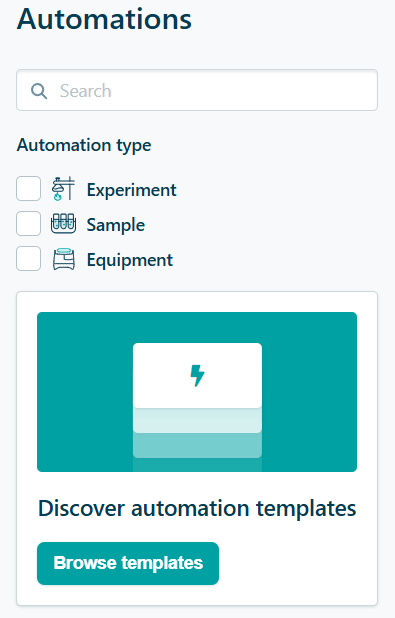Check the Equipment checkbox
This screenshot has height=618, width=395.
pos(28,259)
